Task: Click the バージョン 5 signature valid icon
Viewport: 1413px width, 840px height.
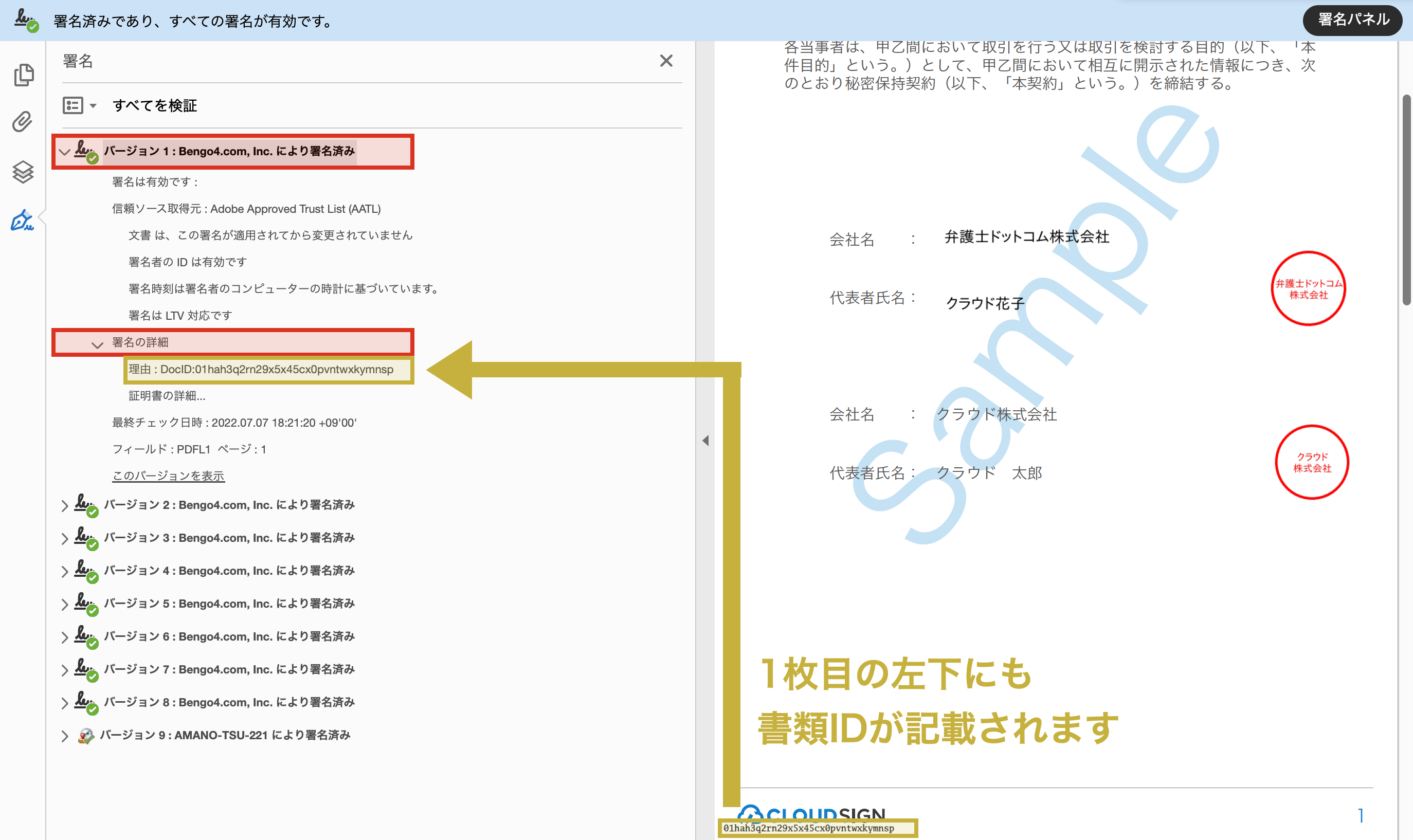Action: pos(86,604)
